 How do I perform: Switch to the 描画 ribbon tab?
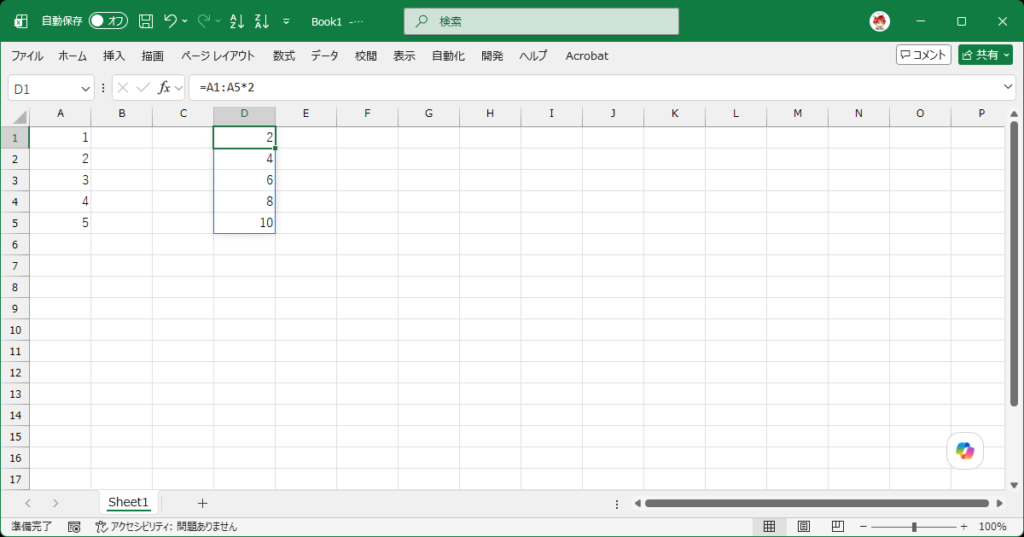(152, 56)
